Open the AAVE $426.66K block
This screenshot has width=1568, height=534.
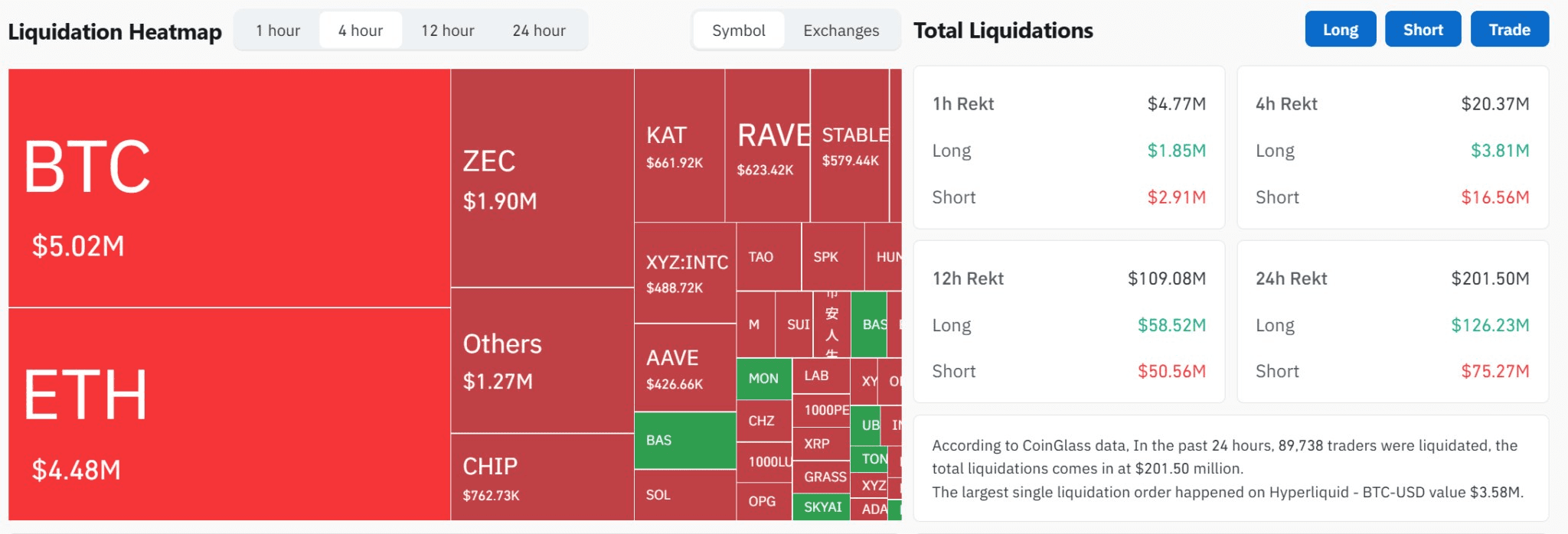click(x=684, y=368)
